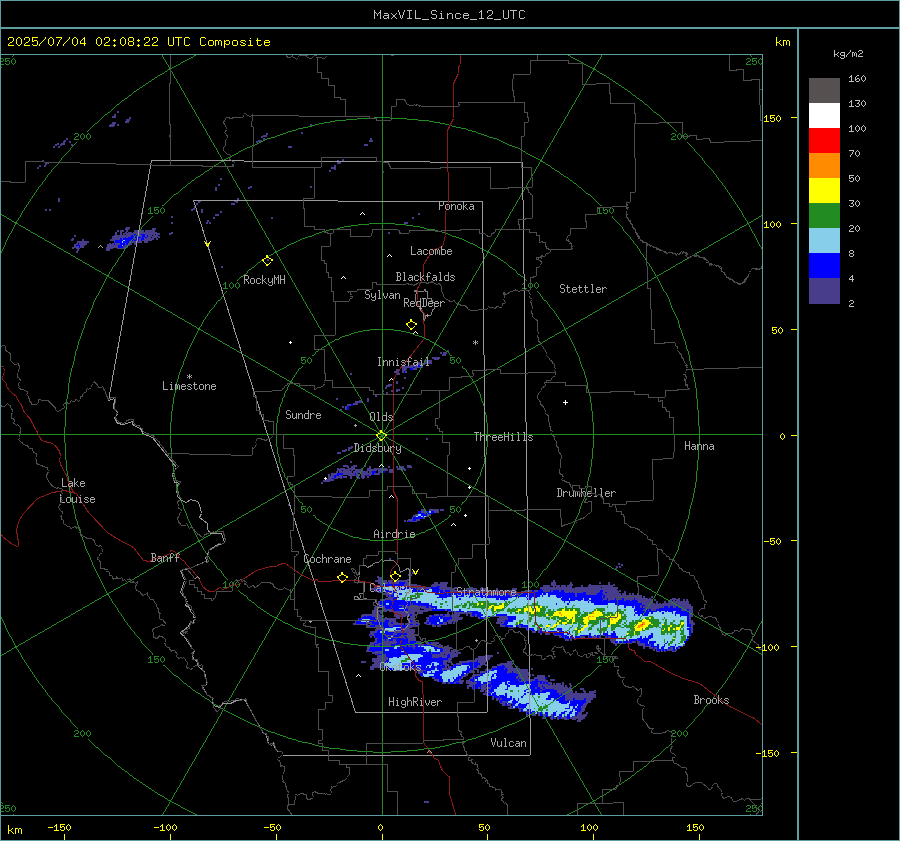
Task: Click the yellow diamond marker below RedDeer
Action: click(411, 325)
